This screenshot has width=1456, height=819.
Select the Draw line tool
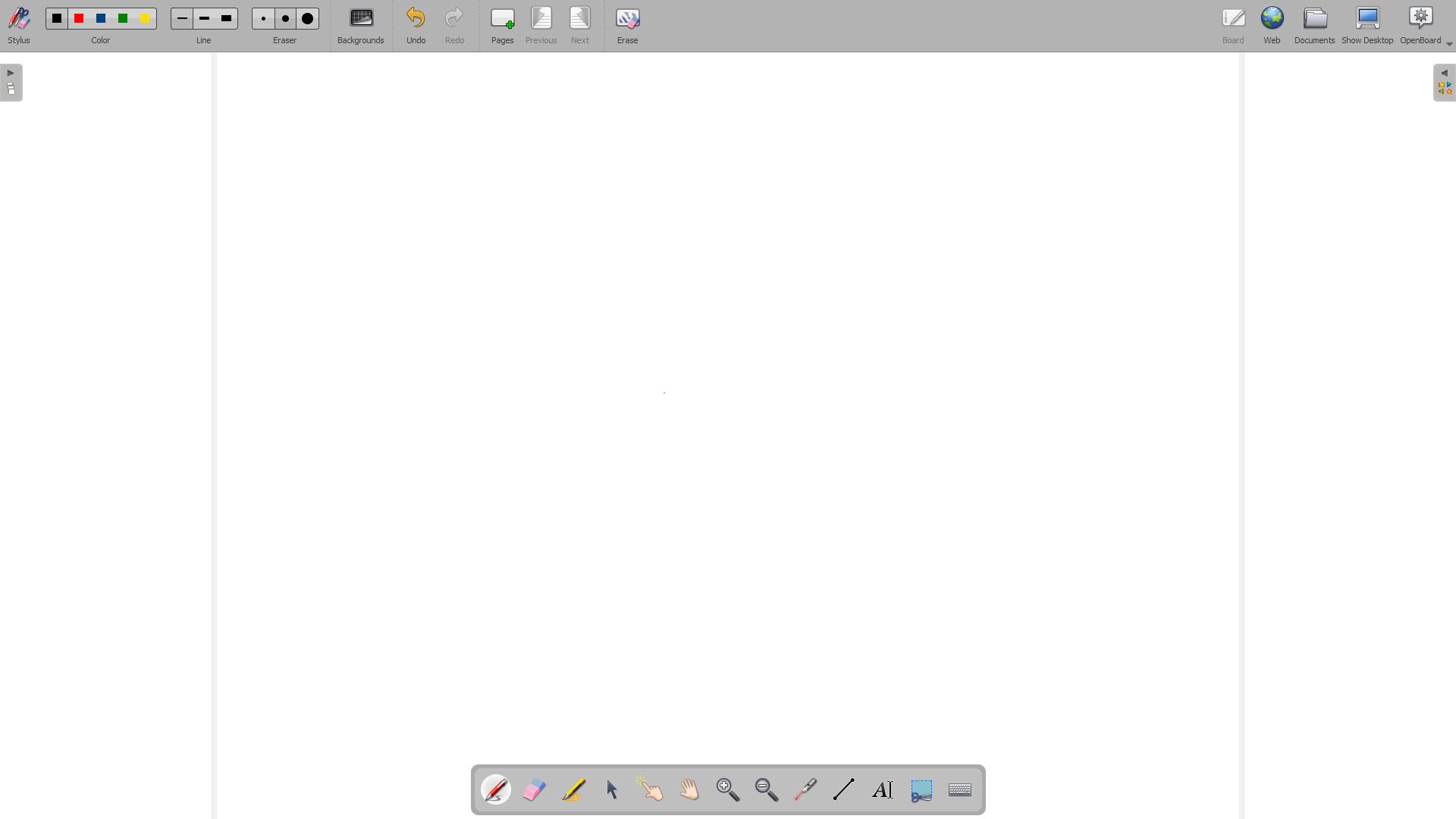click(x=844, y=789)
